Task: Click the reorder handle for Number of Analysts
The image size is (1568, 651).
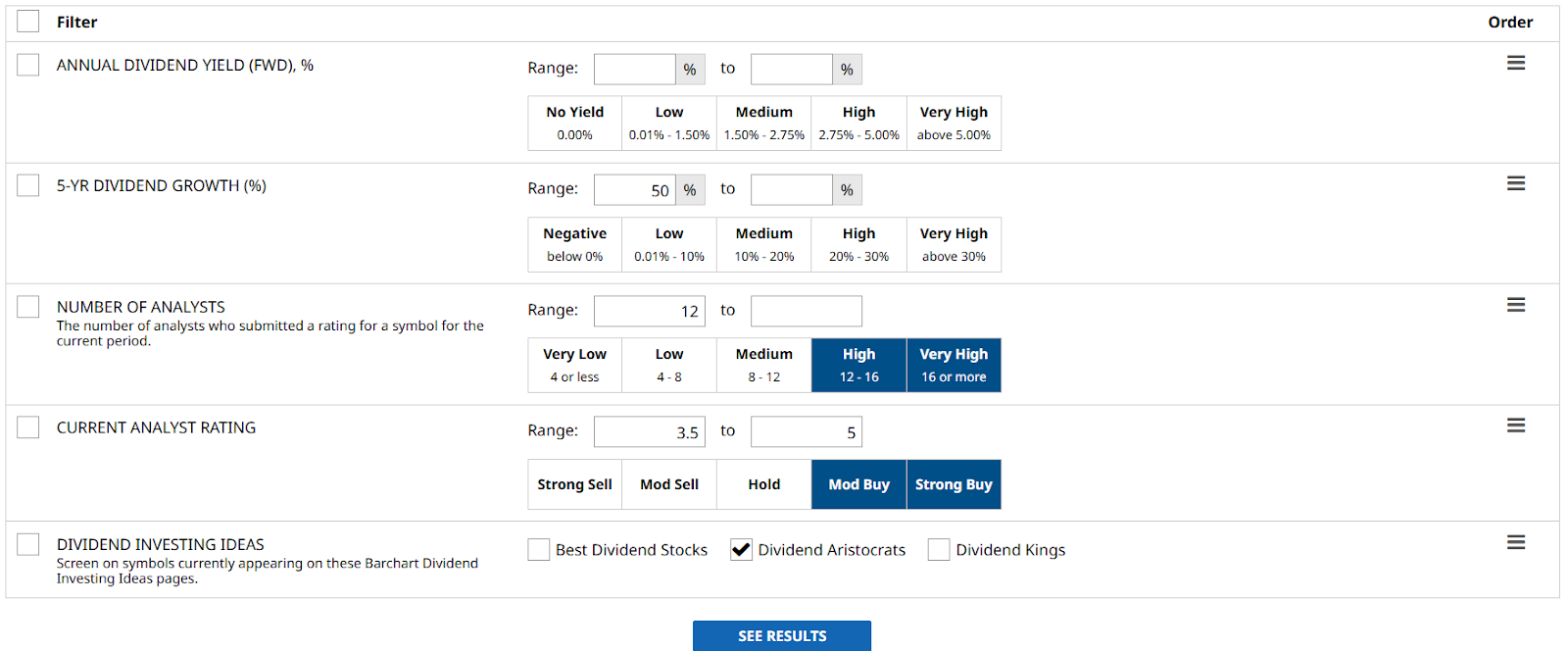Action: [x=1515, y=306]
